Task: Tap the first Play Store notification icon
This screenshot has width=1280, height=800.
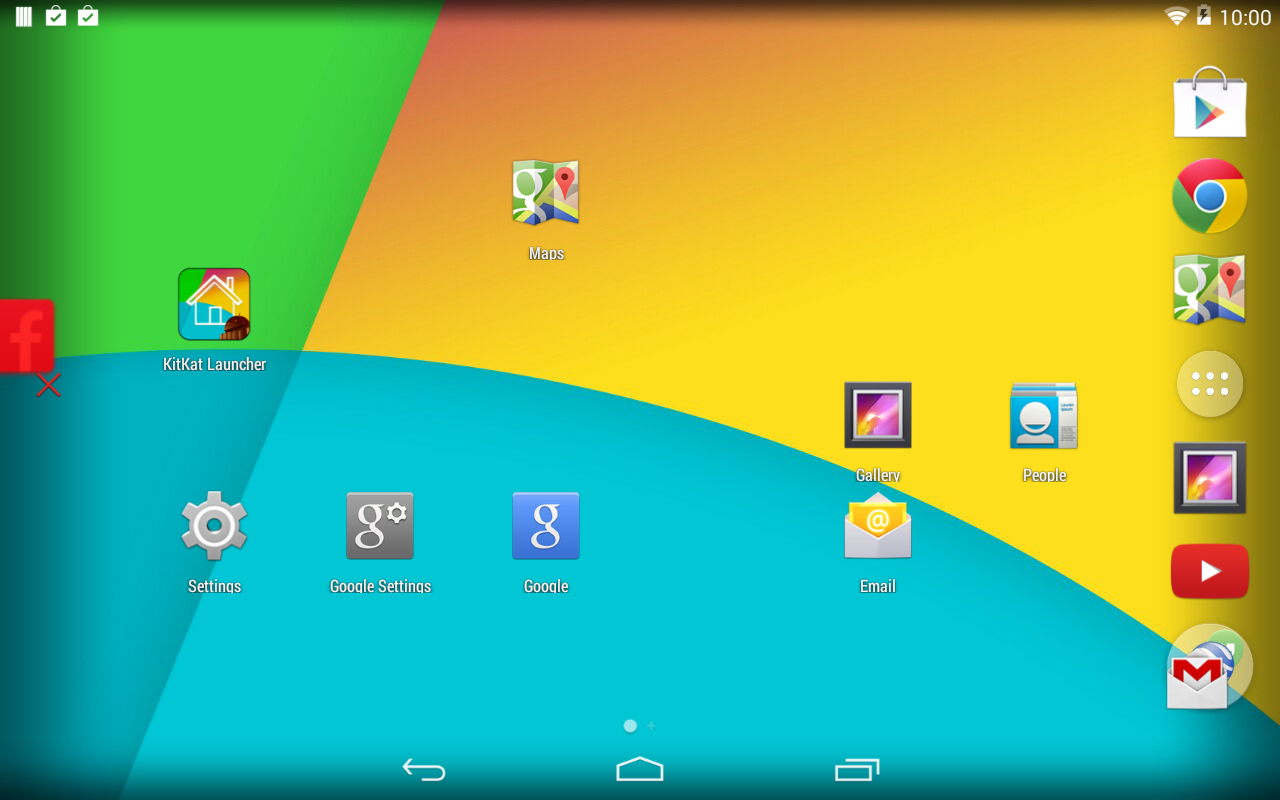Action: click(56, 16)
